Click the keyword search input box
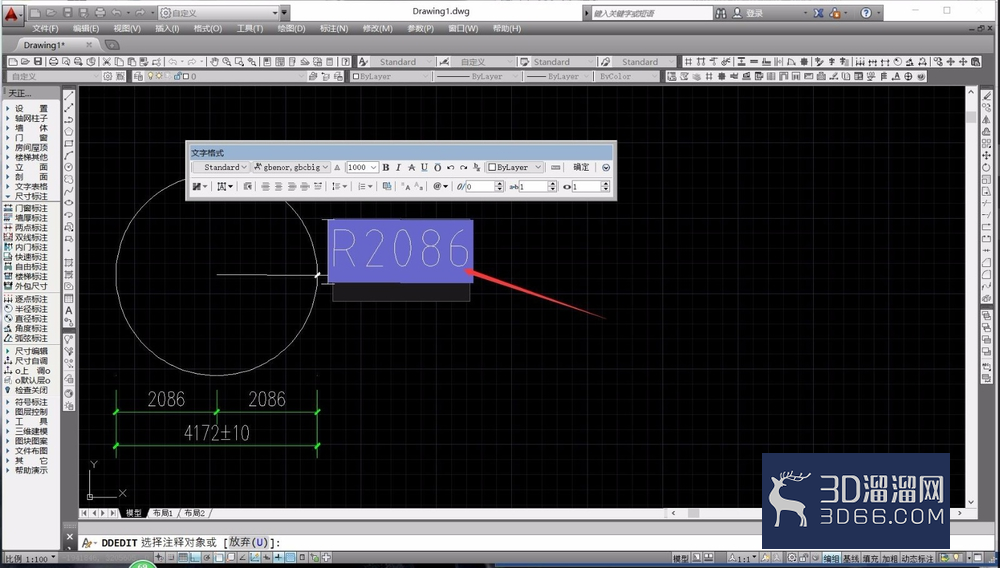Screen dimensions: 1000x568 (651, 13)
